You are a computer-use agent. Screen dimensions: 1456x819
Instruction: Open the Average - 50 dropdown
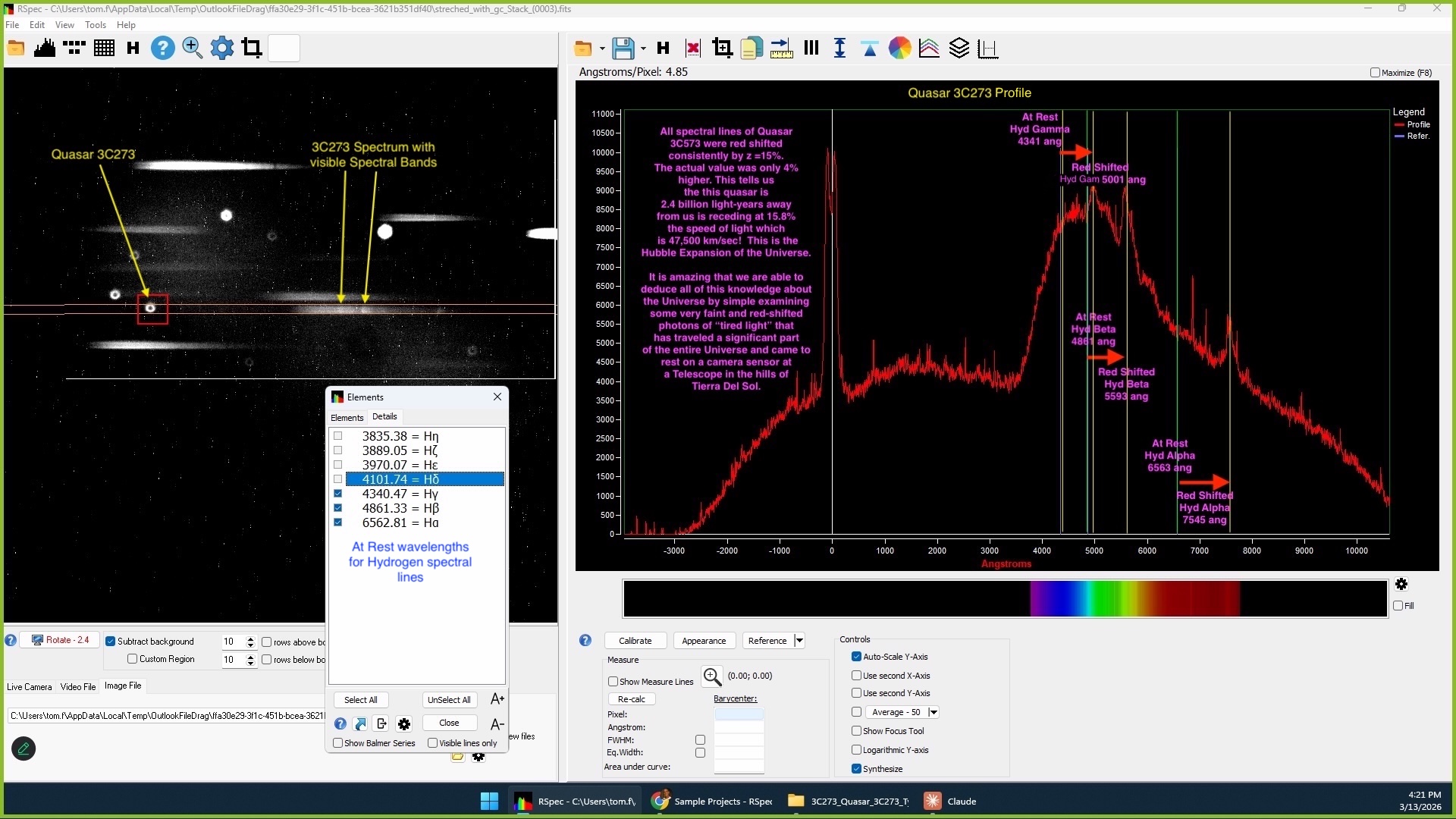pyautogui.click(x=934, y=712)
